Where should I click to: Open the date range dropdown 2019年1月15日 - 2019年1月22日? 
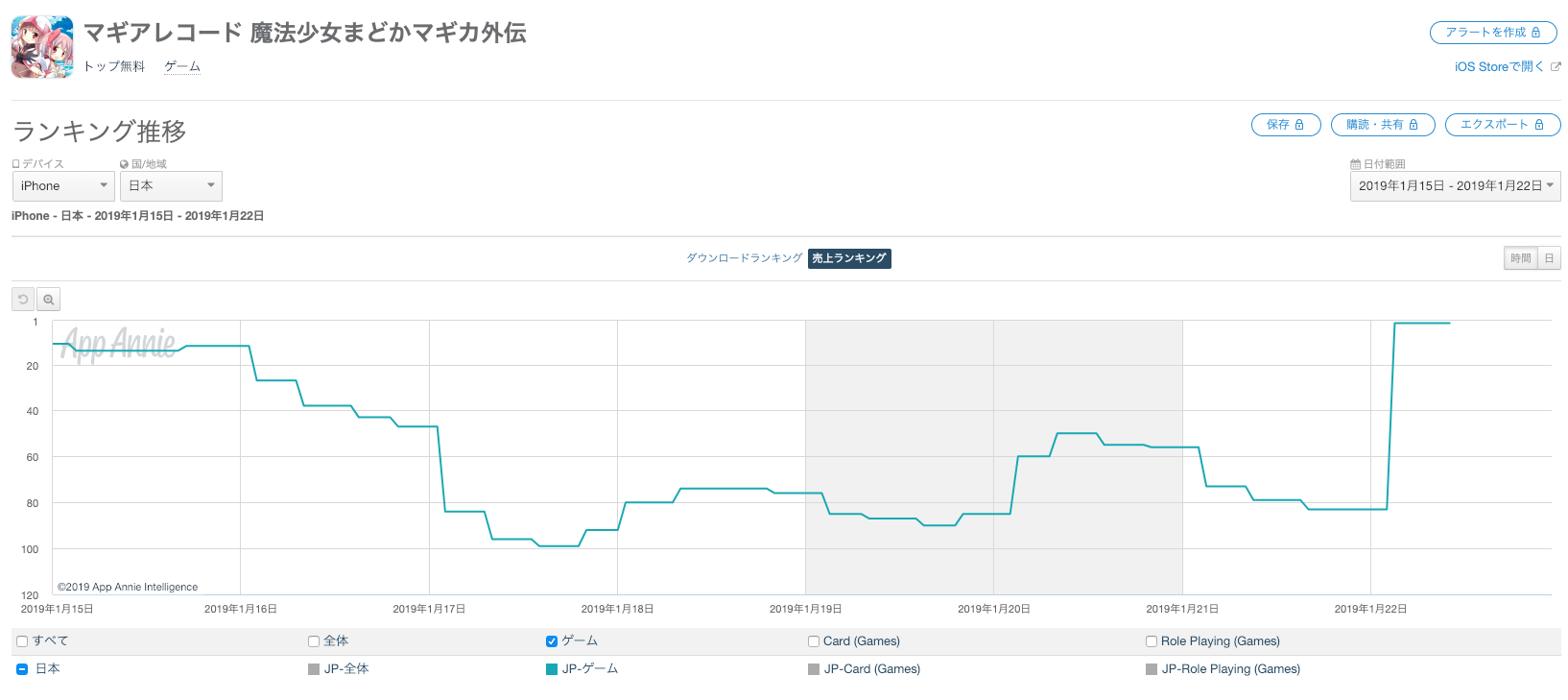point(1455,186)
